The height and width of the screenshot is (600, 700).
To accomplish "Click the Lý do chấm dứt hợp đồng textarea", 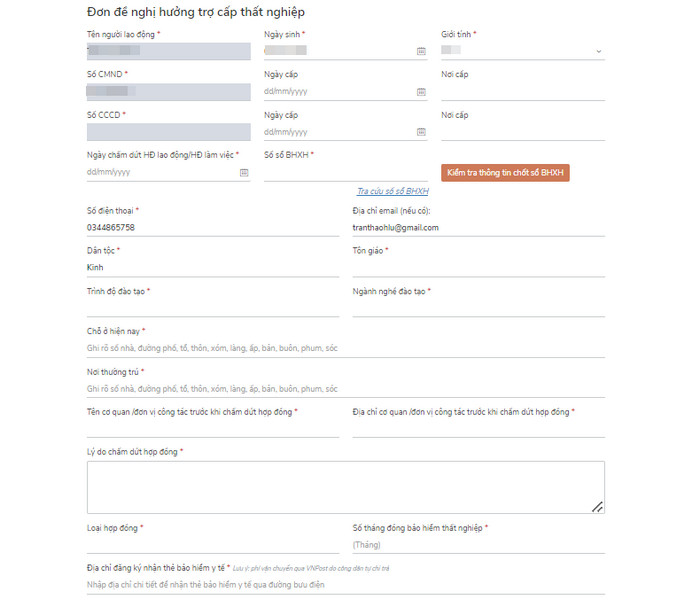I will (x=346, y=488).
